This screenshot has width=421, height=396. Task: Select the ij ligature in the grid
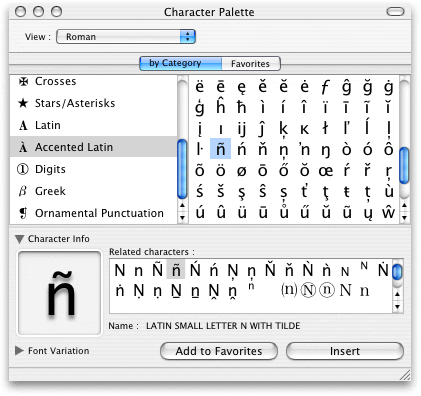[x=242, y=129]
